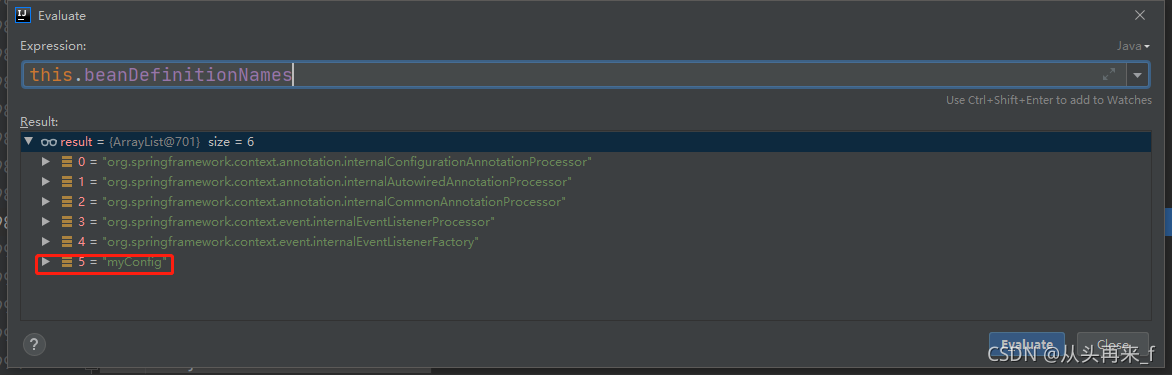This screenshot has width=1172, height=375.
Task: Click the Close button
Action: [x=1112, y=344]
